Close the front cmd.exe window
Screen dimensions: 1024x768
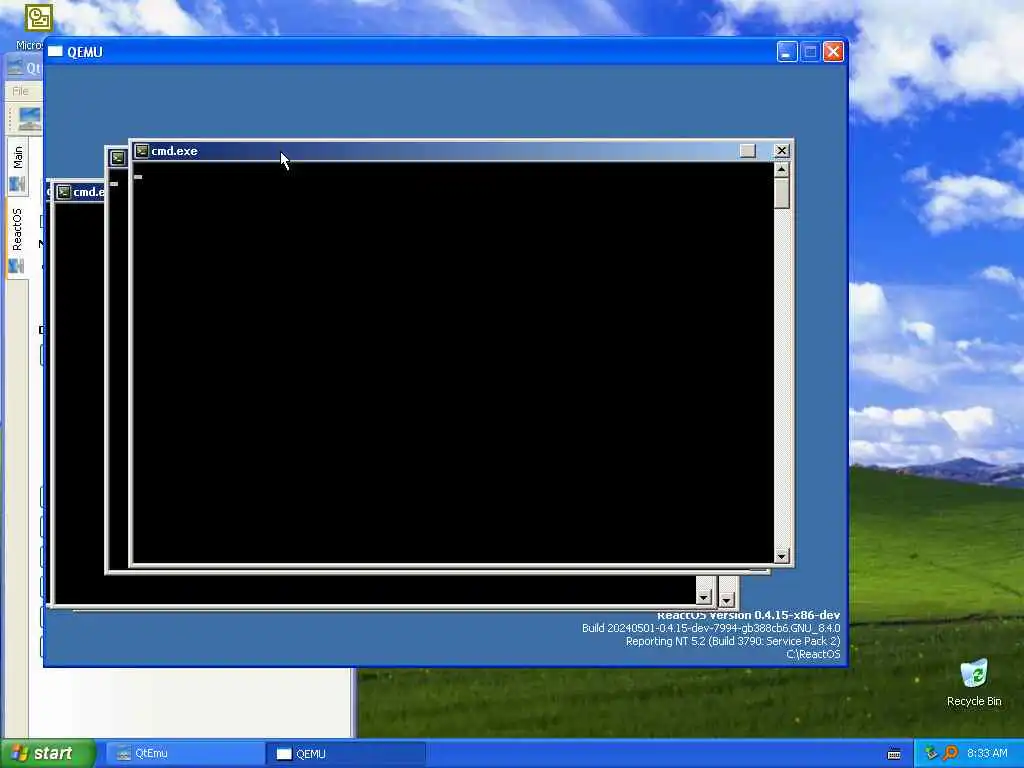click(x=782, y=151)
